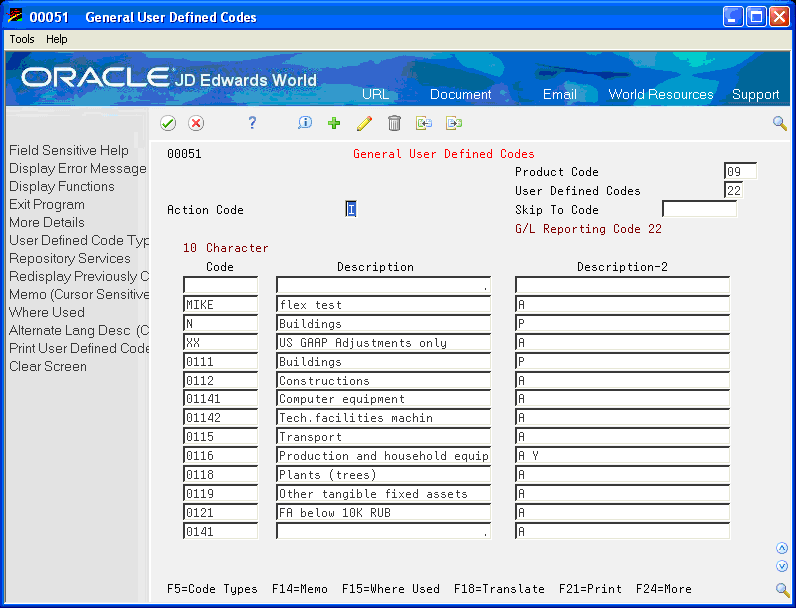Click the description field 'flex test'
Screen dimensions: 796x608
[x=383, y=305]
